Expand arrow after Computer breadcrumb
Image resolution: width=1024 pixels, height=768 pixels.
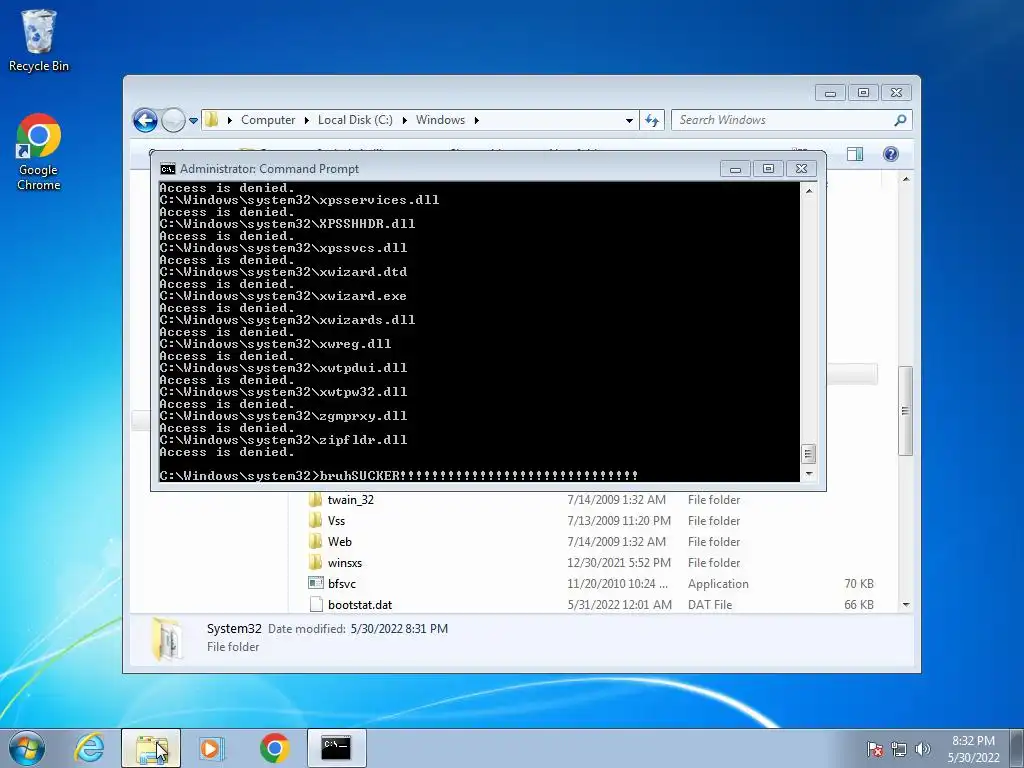pos(306,120)
